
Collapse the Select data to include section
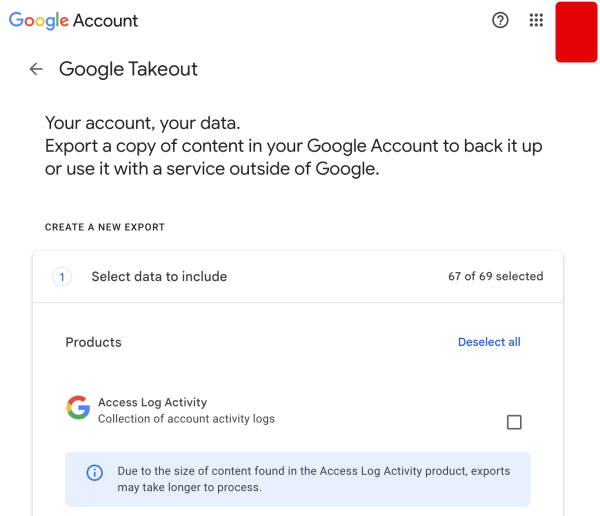pyautogui.click(x=159, y=277)
